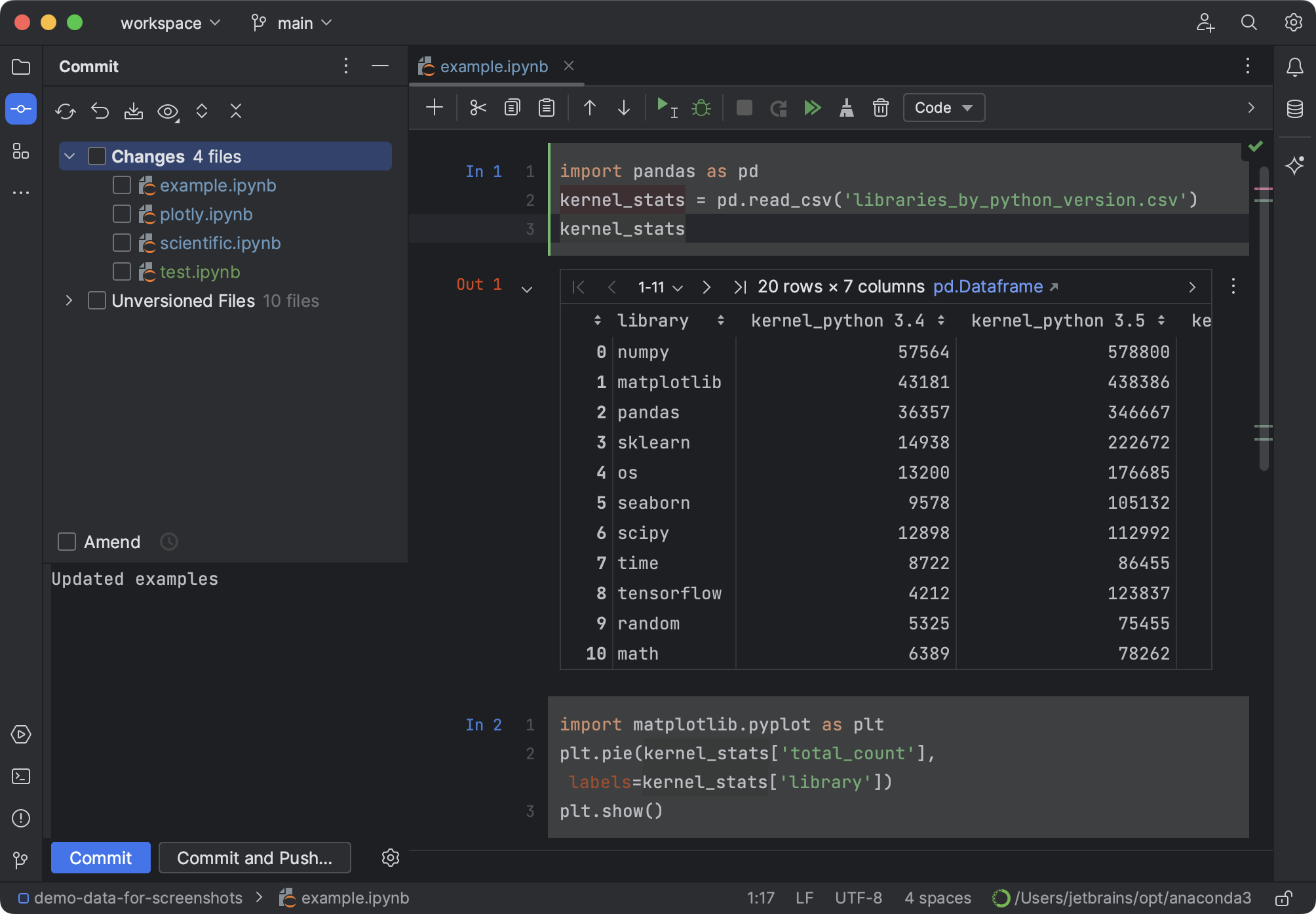Click the Commit and Push button
Screen dimensions: 1316x914
pos(254,858)
